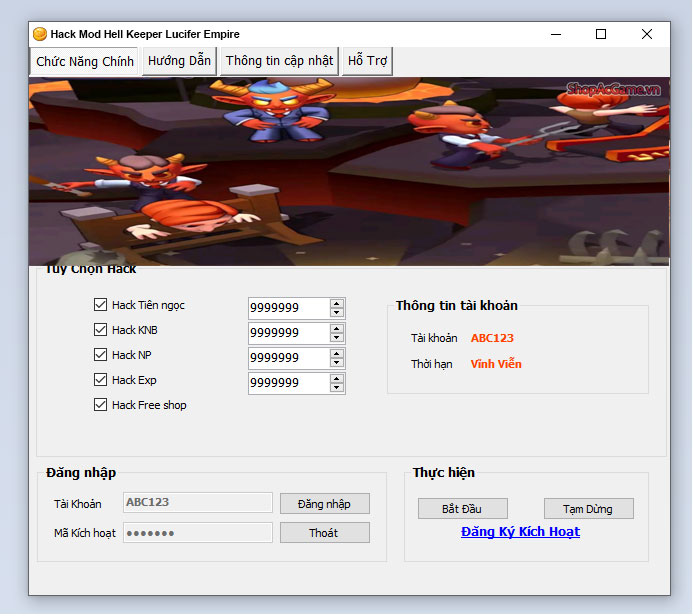Toggle the Hack NP checkbox
This screenshot has height=616, width=693.
point(100,354)
